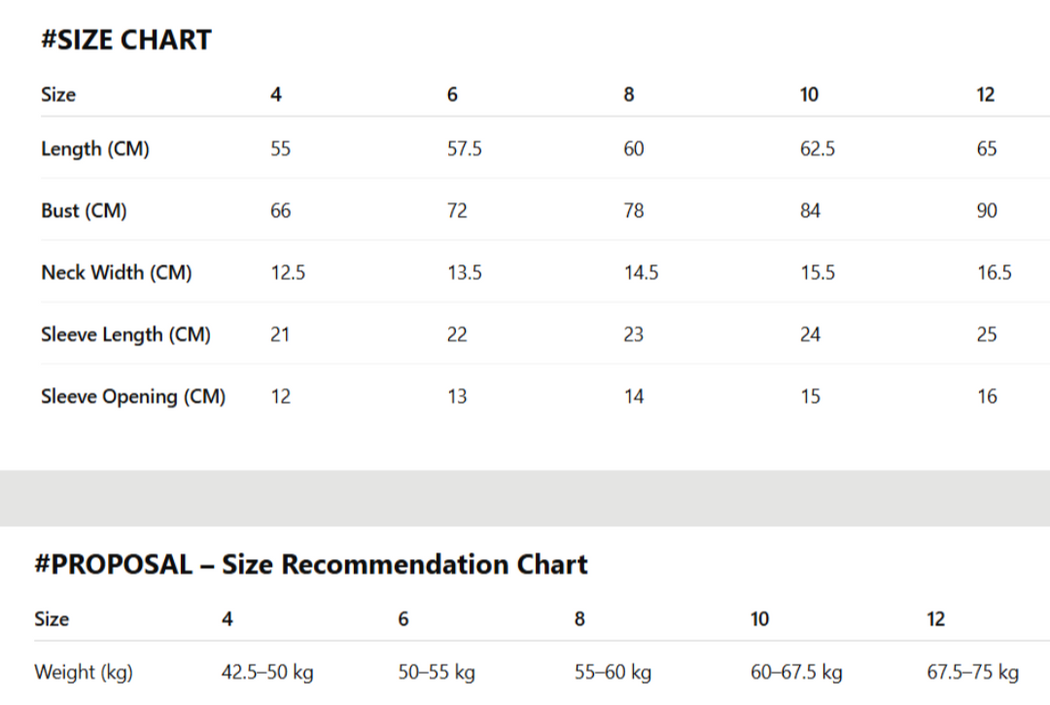The image size is (1050, 705).
Task: Select the "Sleeve Opening (CM)" row label
Action: point(133,397)
